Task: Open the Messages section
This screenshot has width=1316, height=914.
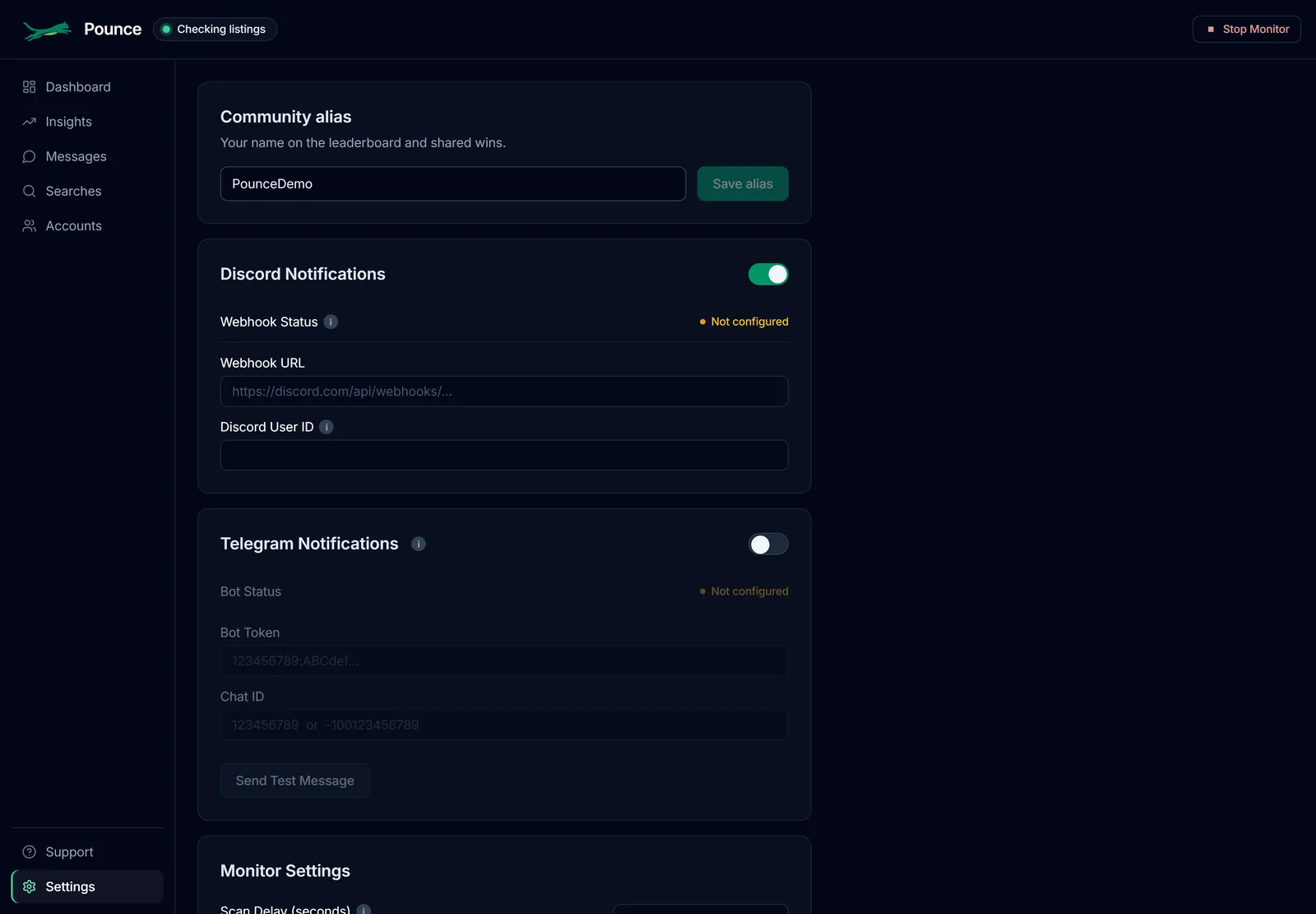Action: 87,156
